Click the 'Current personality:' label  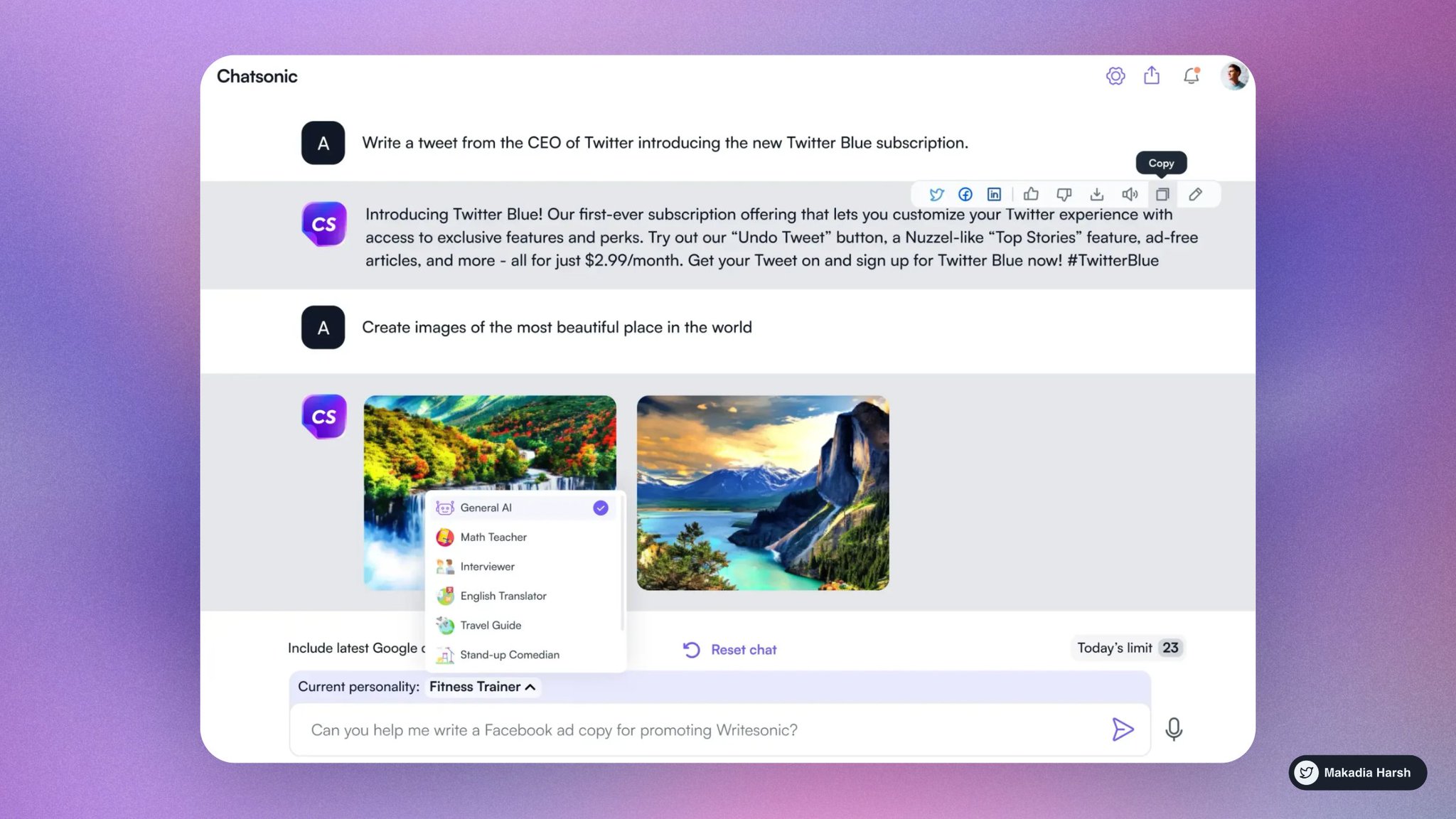(358, 687)
